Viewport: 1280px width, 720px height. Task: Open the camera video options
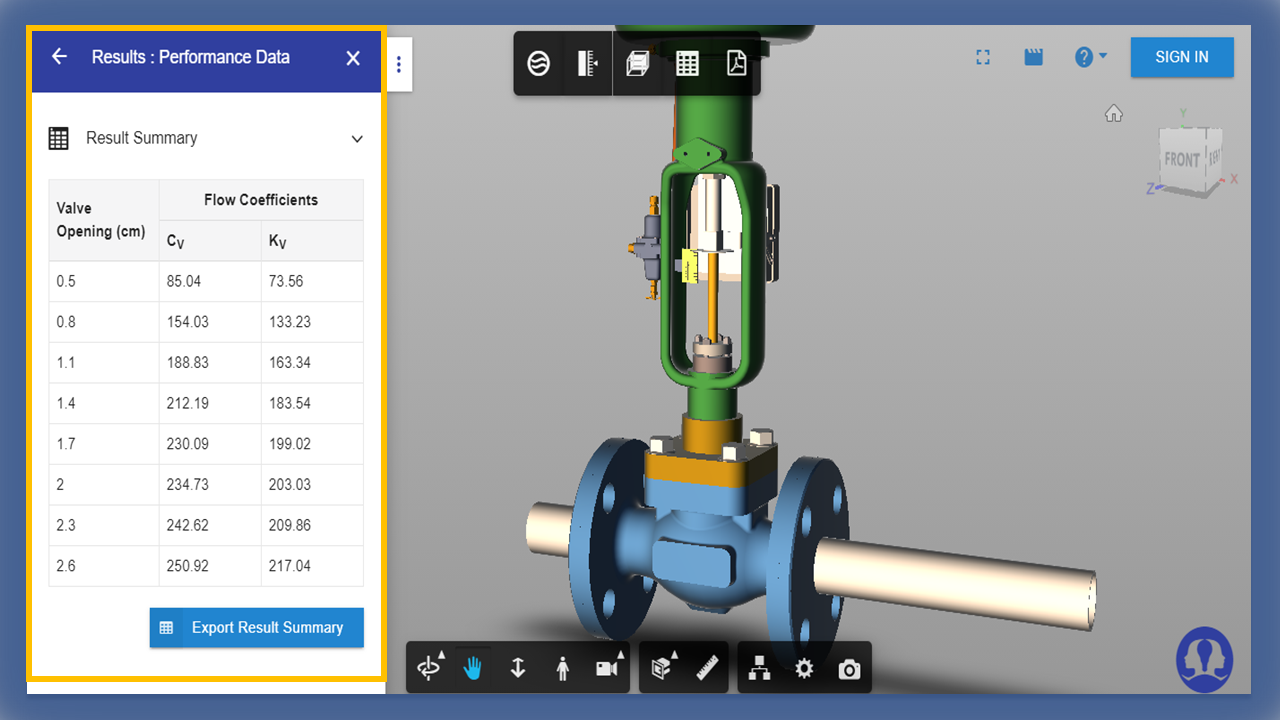[607, 668]
